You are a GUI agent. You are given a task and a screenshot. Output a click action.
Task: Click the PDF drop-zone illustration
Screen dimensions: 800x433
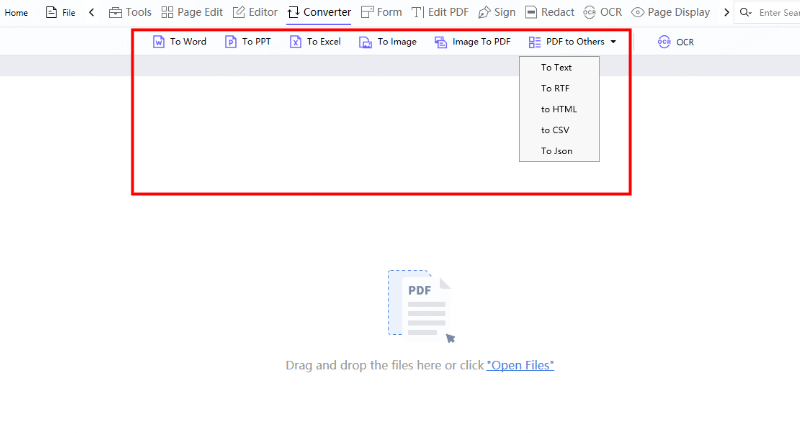421,306
